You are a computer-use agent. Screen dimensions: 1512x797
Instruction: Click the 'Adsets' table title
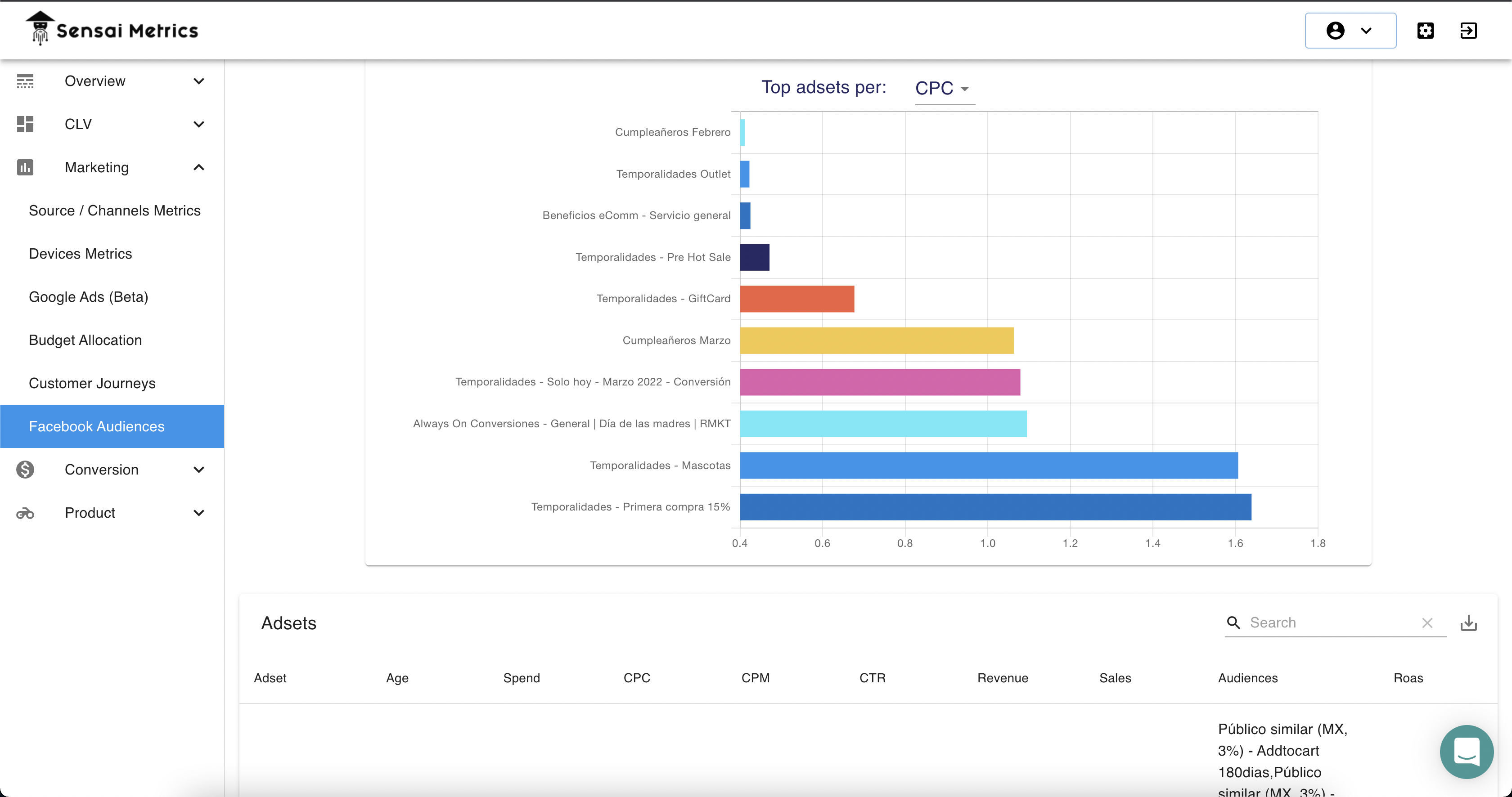(x=289, y=623)
